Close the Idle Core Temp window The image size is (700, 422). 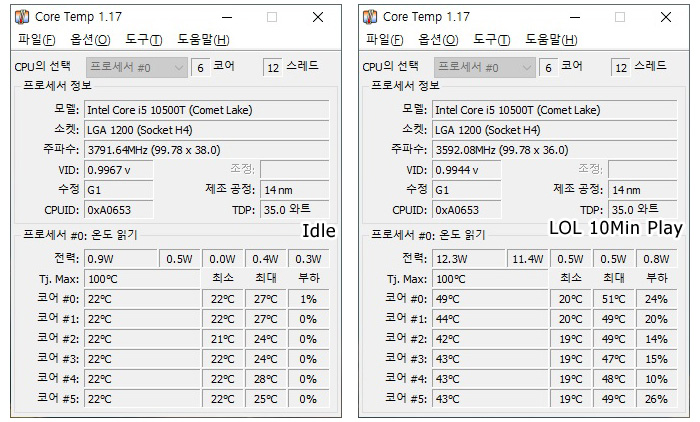point(318,17)
